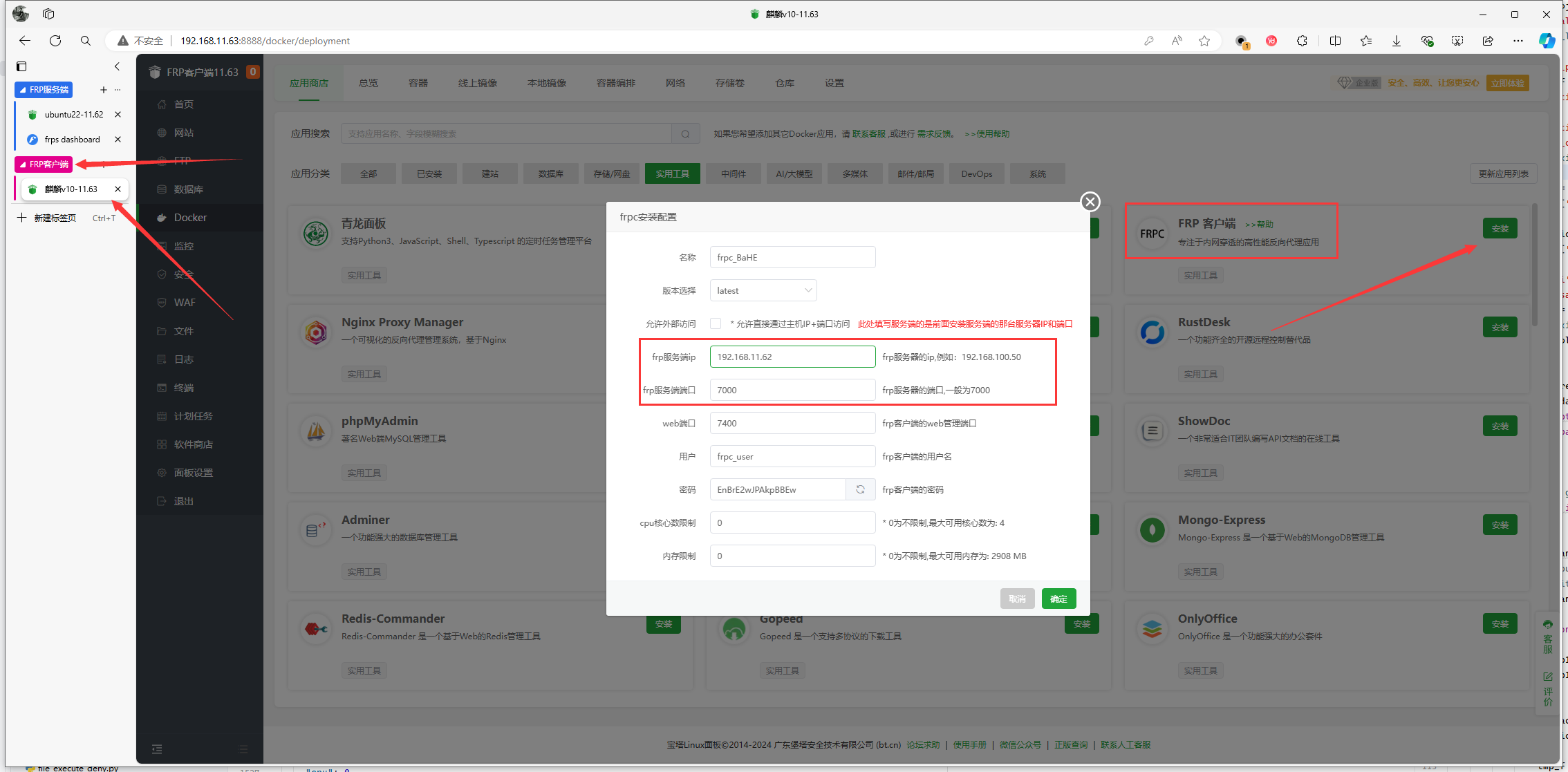This screenshot has height=772, width=1568.
Task: Click 退出 logout in sidebar
Action: coord(183,501)
